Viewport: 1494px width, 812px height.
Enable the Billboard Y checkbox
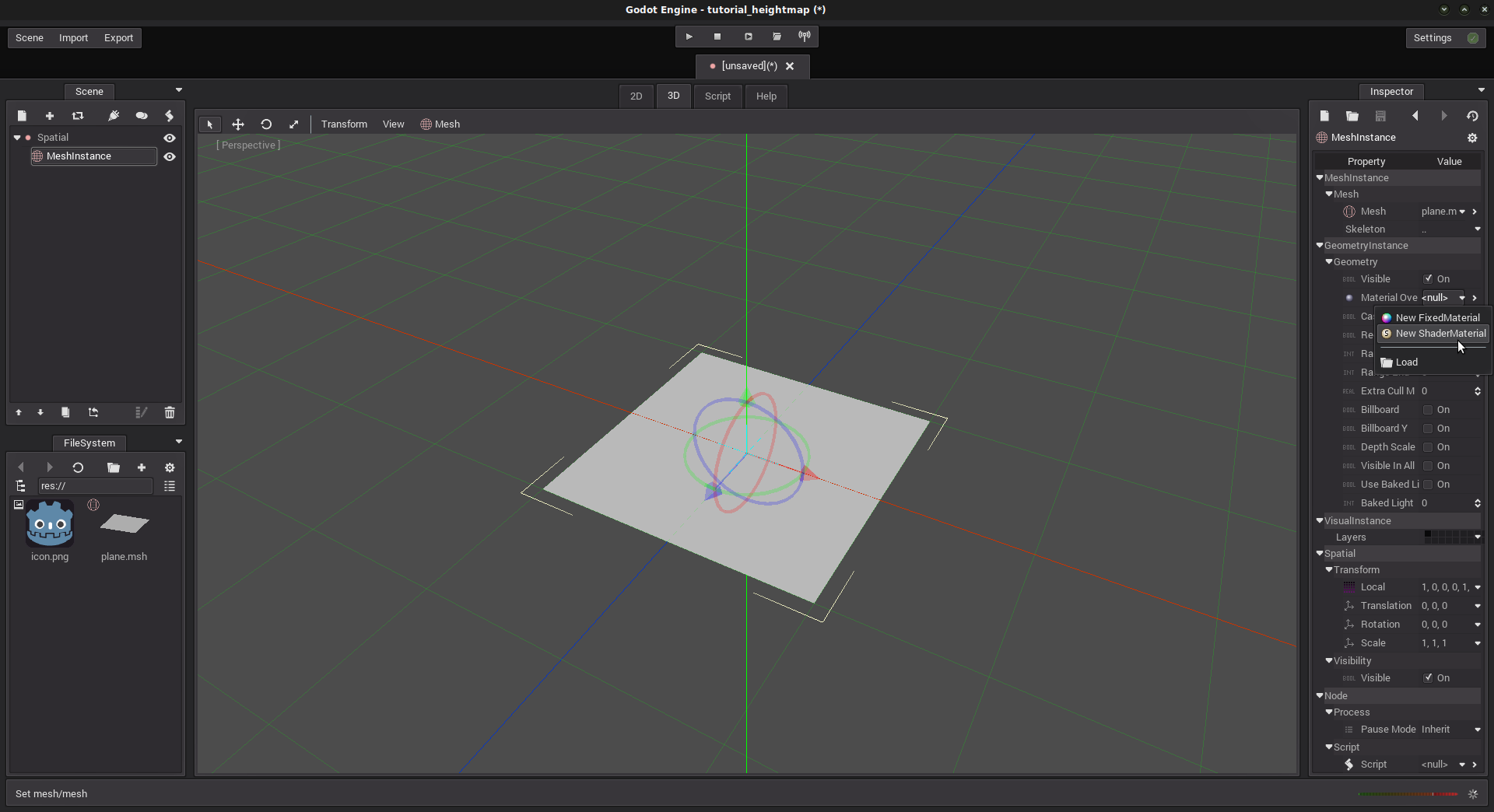coord(1428,429)
